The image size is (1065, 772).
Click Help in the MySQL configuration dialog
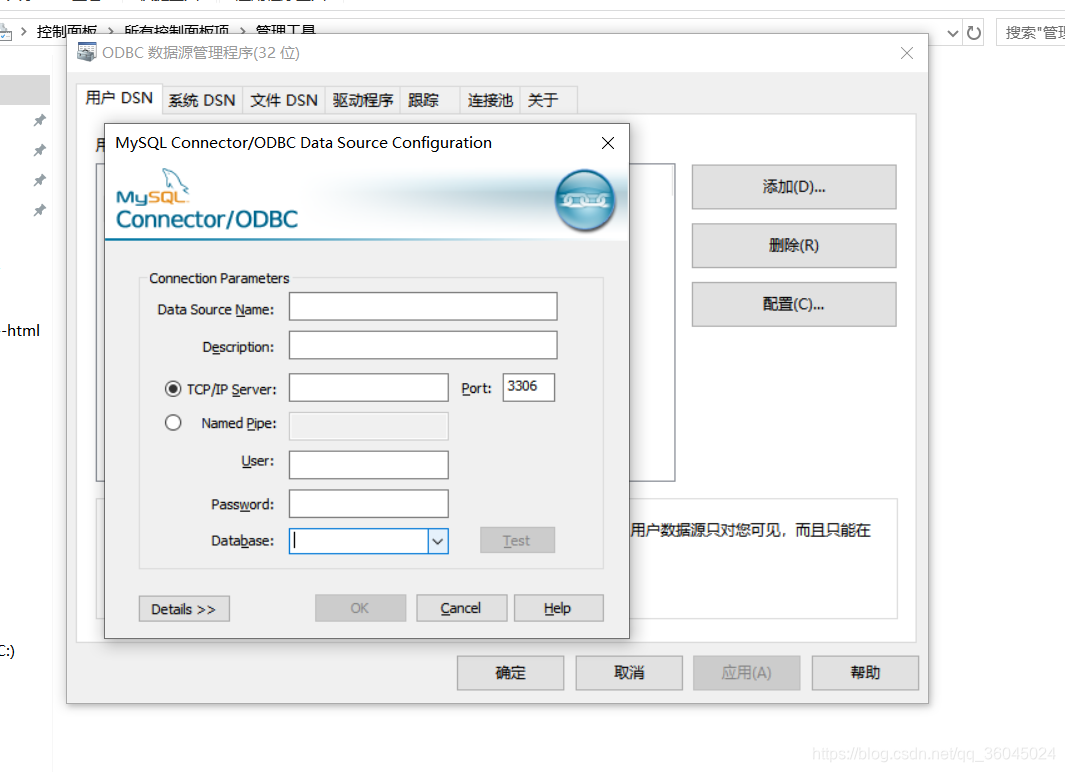pyautogui.click(x=558, y=608)
